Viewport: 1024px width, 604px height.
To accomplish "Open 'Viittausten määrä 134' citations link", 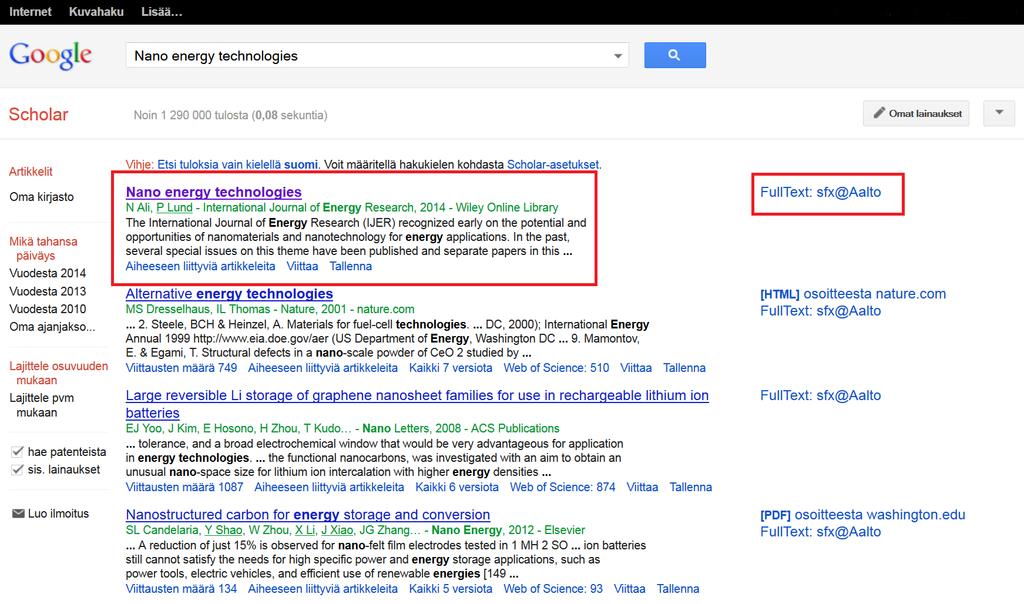I will pyautogui.click(x=181, y=588).
